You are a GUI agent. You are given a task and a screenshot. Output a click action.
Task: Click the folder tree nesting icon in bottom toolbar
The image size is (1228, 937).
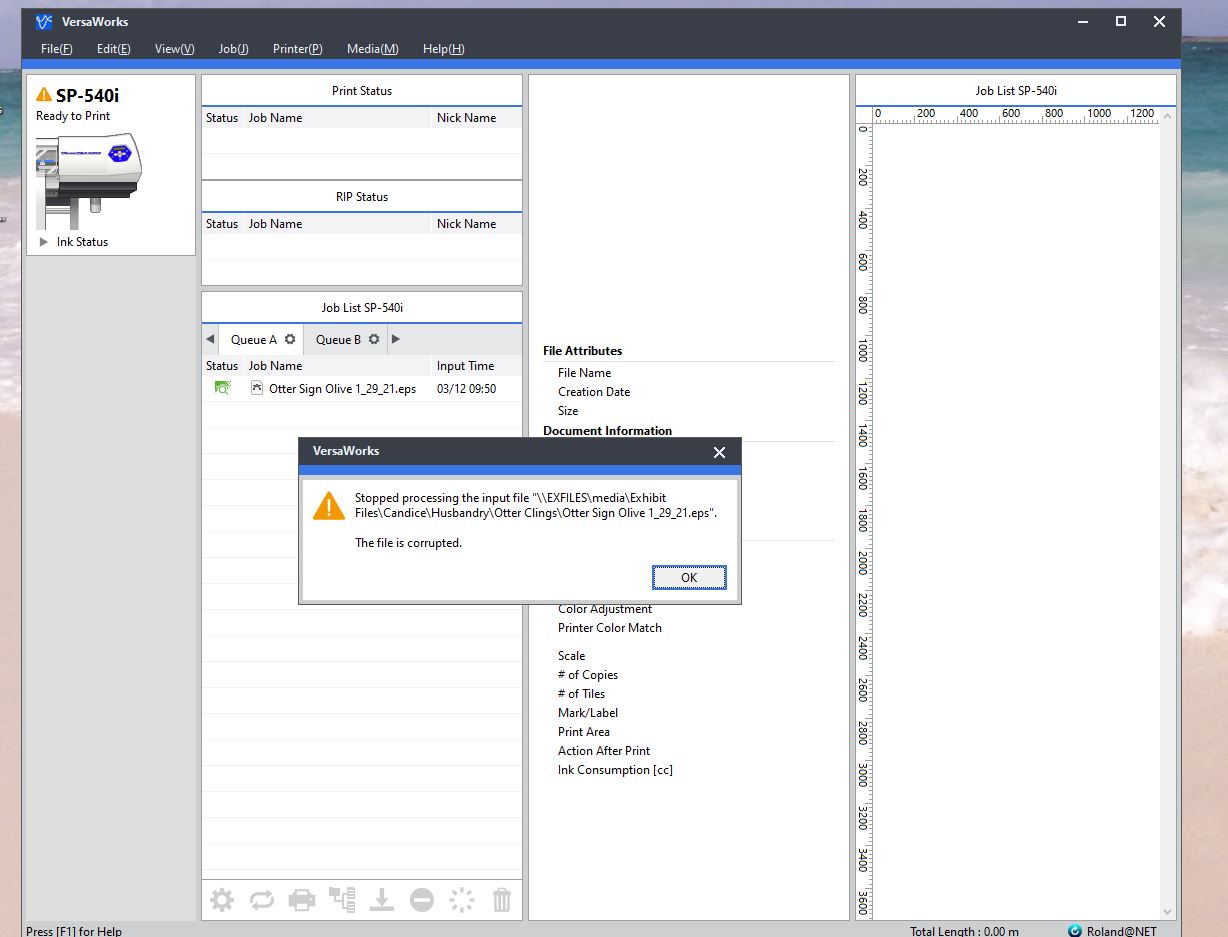342,900
